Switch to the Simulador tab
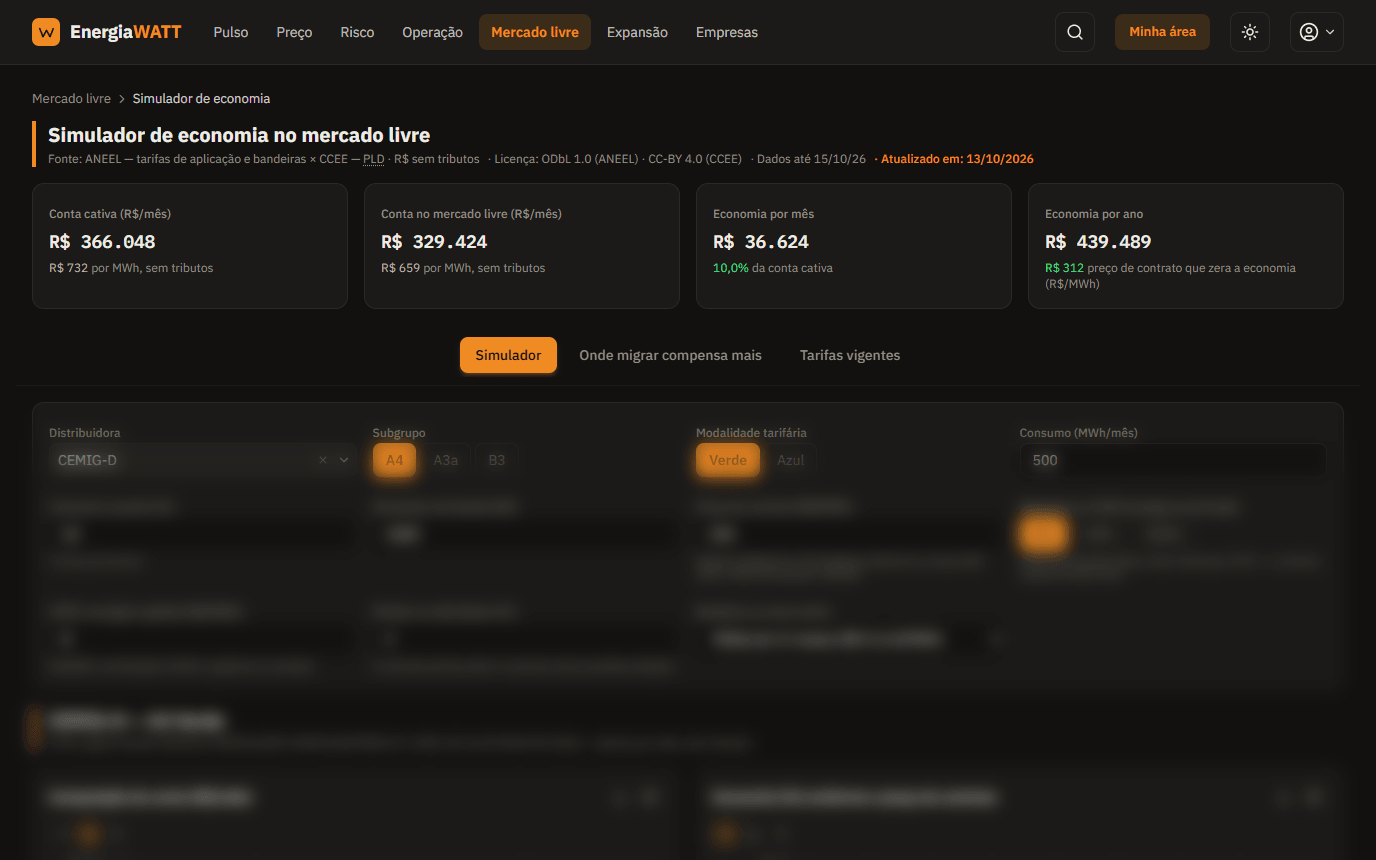Image resolution: width=1376 pixels, height=860 pixels. click(x=508, y=355)
